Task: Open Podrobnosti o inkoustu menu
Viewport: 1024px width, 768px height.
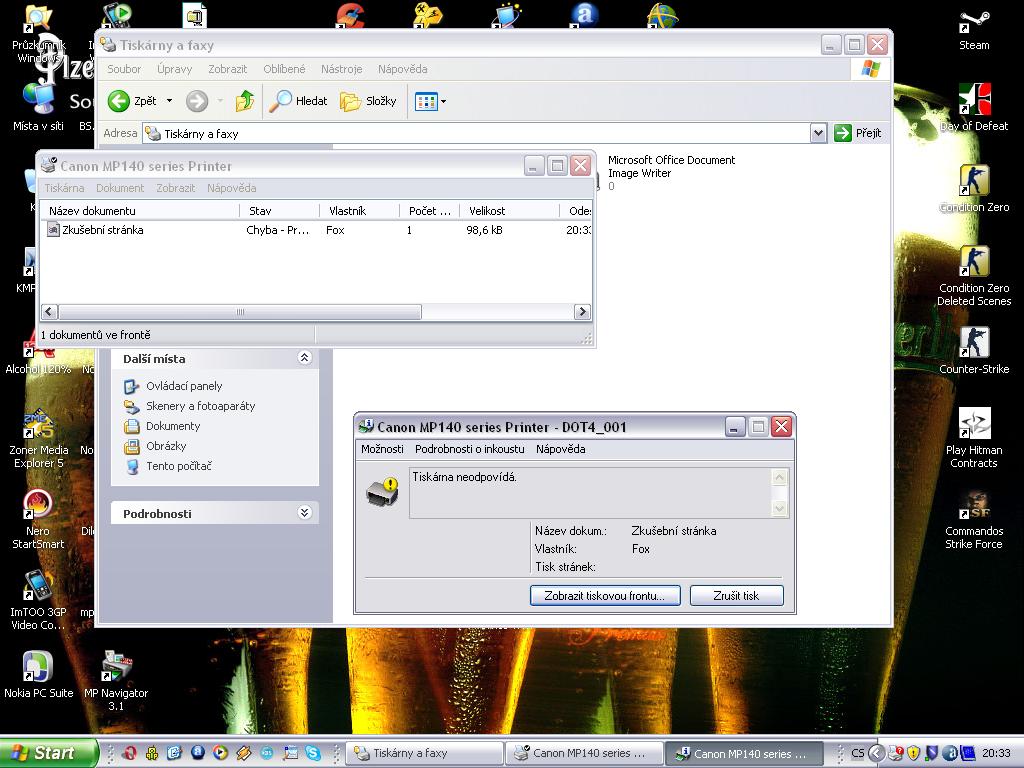Action: pyautogui.click(x=470, y=449)
